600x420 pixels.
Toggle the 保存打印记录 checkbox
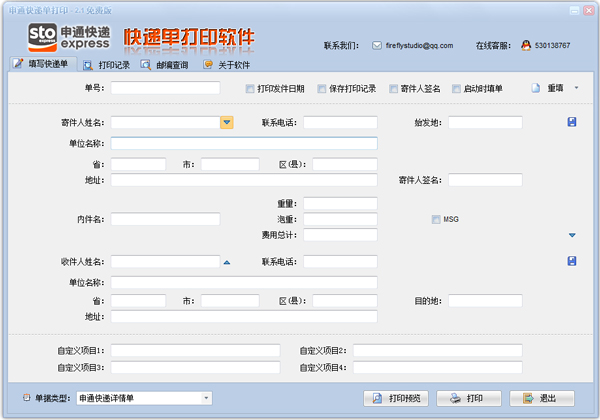pyautogui.click(x=322, y=89)
